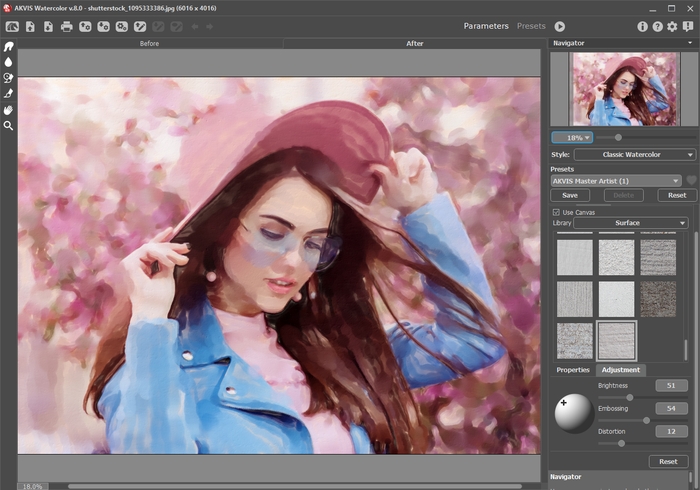Click the 18.0% status bar zoom field
Viewport: 700px width, 490px height.
(33, 486)
